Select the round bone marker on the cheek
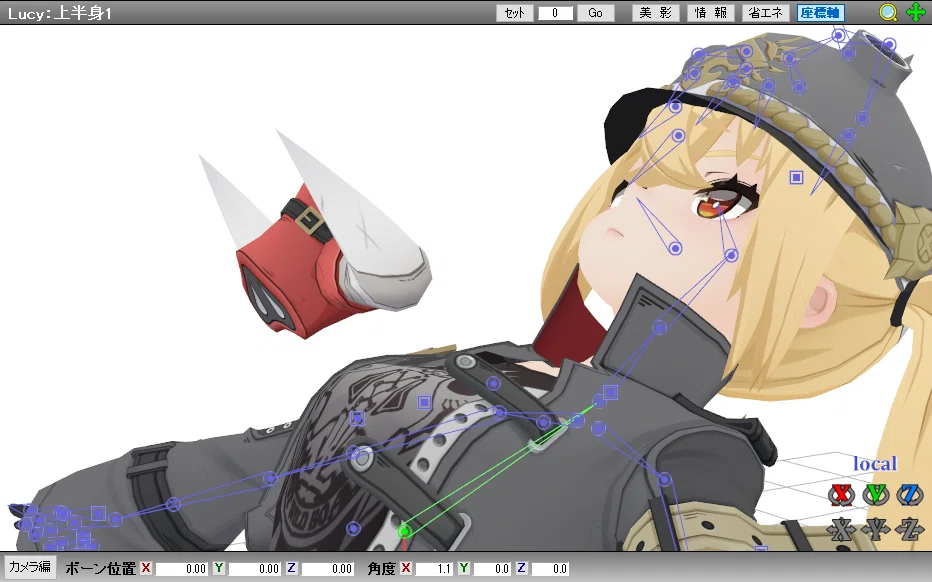The height and width of the screenshot is (582, 932). 675,248
